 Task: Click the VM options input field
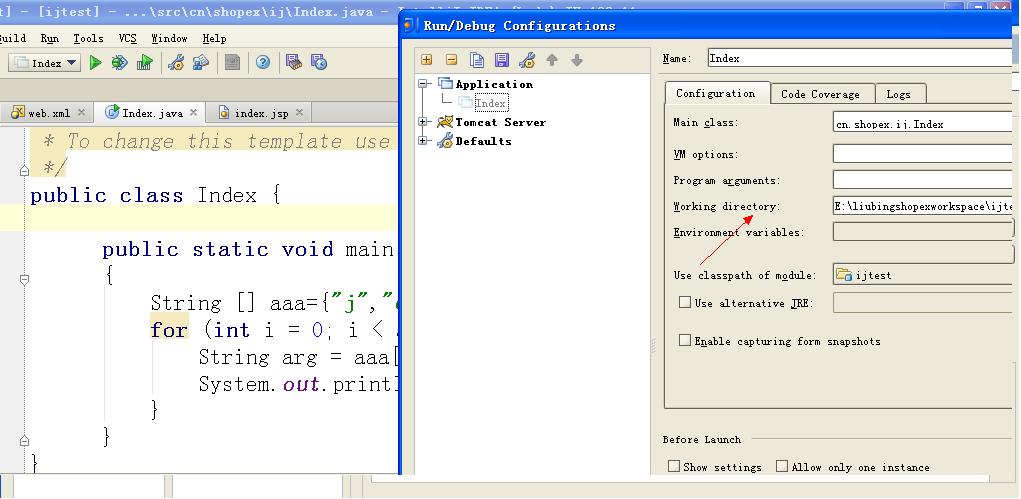(x=922, y=154)
